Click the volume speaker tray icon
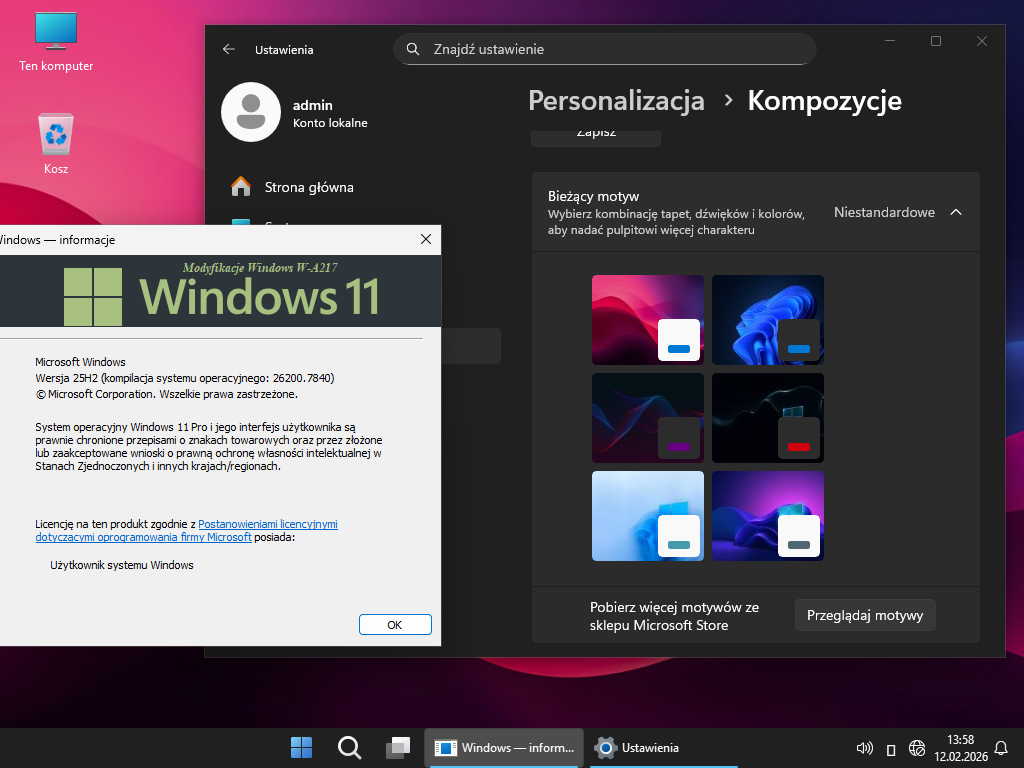This screenshot has height=768, width=1024. point(865,748)
